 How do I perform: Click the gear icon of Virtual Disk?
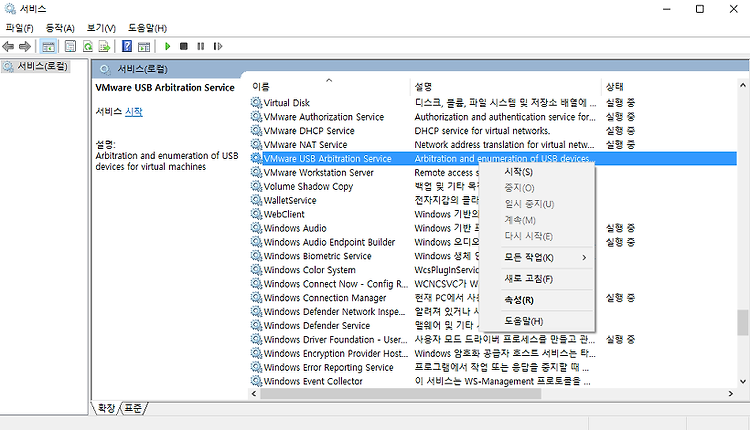[256, 102]
